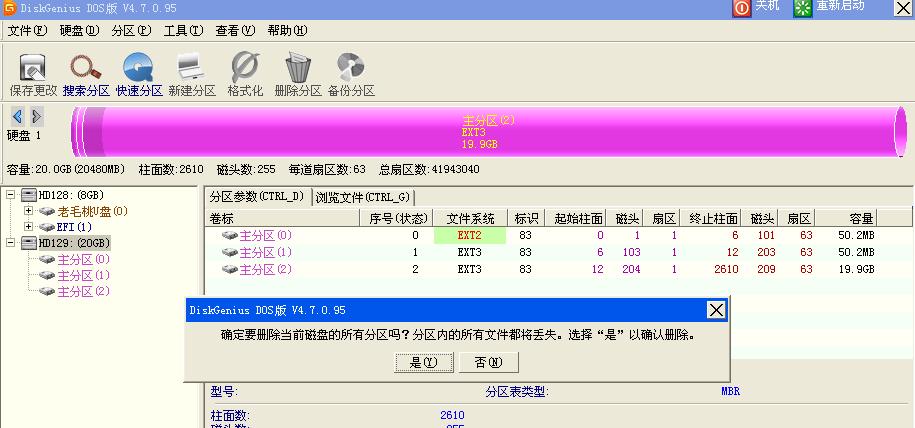
Task: Select 主分区(2) in the disk tree
Action: coord(83,291)
